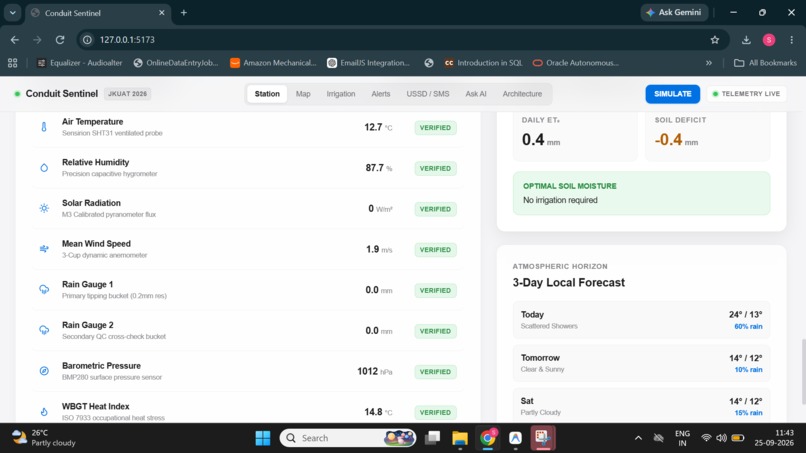Click the Relative Humidity droplet icon
Screen dimensions: 806x453
44,168
